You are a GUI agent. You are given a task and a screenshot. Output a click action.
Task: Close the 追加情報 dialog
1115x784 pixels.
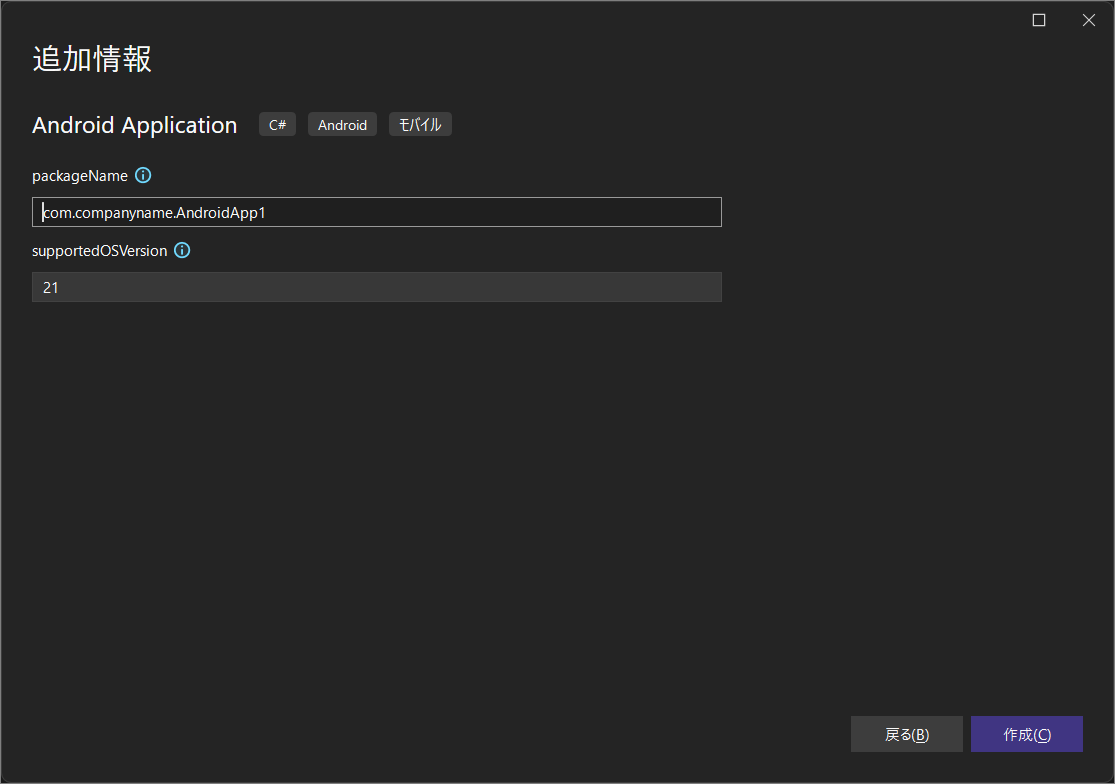coord(1089,19)
